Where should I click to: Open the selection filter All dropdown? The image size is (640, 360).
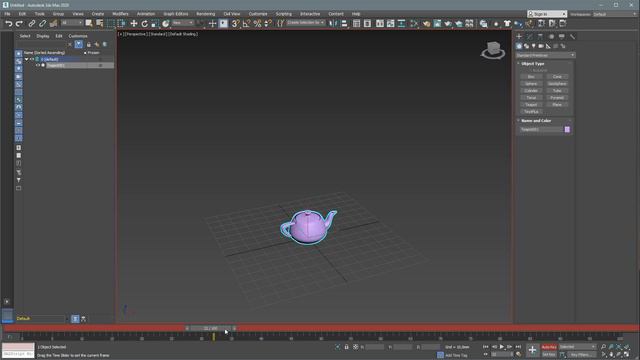click(x=71, y=23)
